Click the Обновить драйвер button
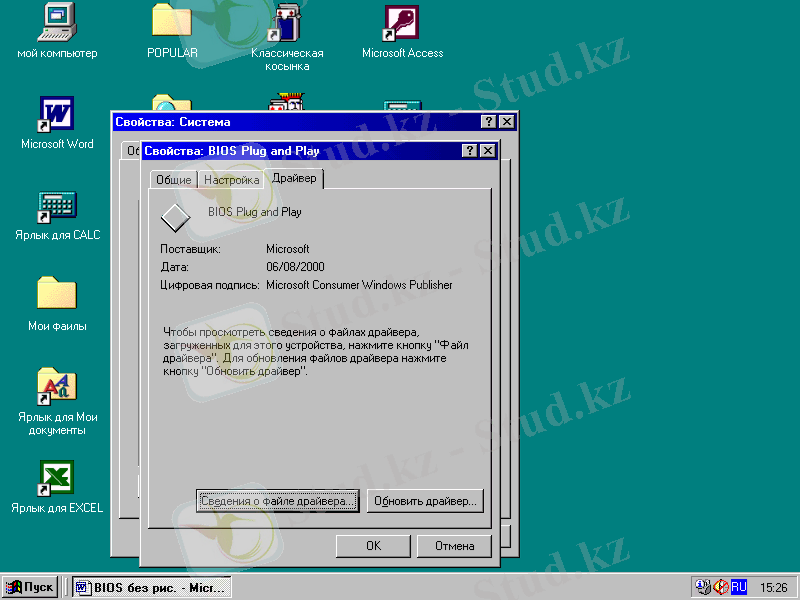 tap(425, 501)
